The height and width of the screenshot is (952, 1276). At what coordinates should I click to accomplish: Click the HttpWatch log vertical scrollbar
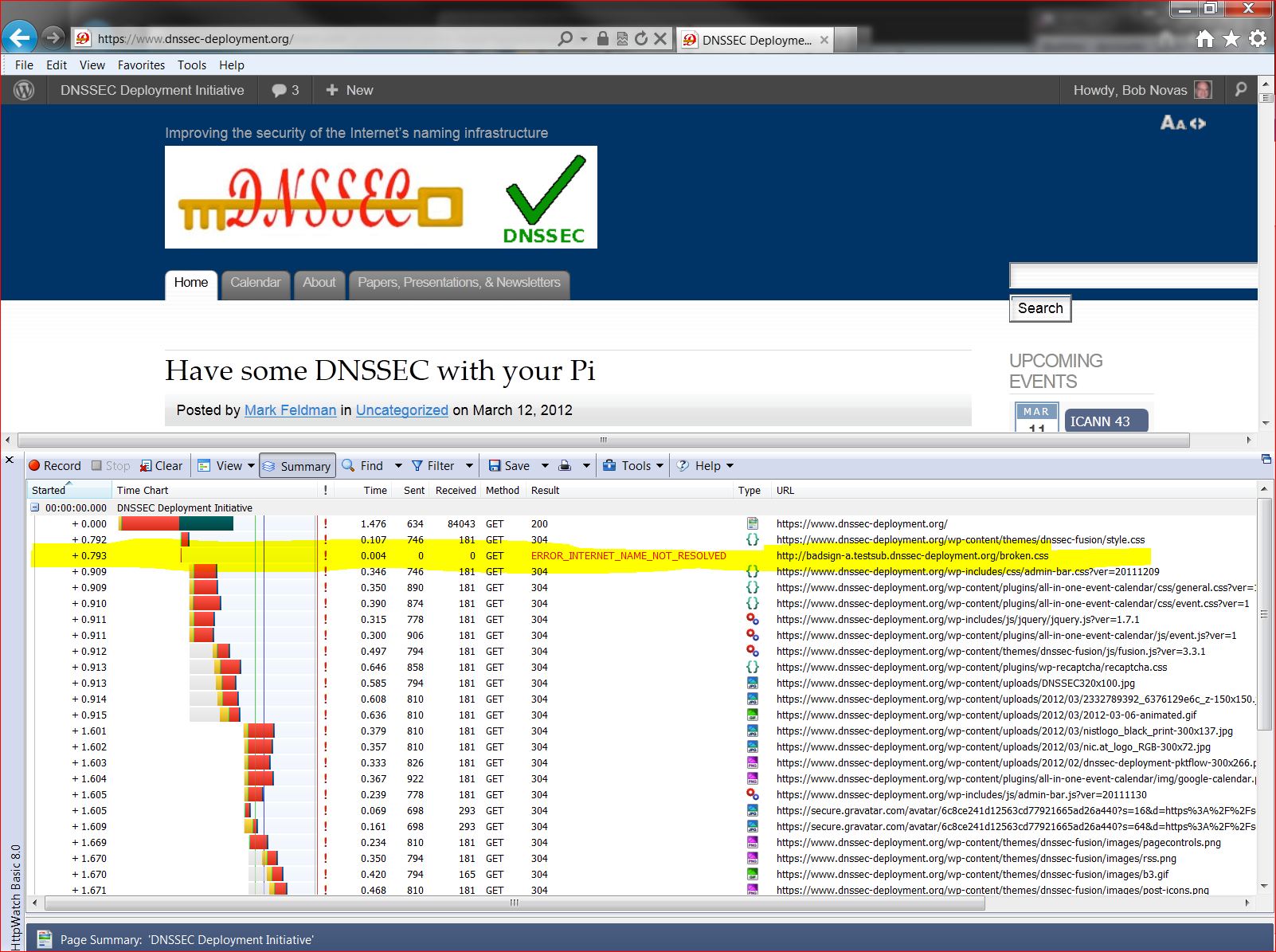point(1264,613)
